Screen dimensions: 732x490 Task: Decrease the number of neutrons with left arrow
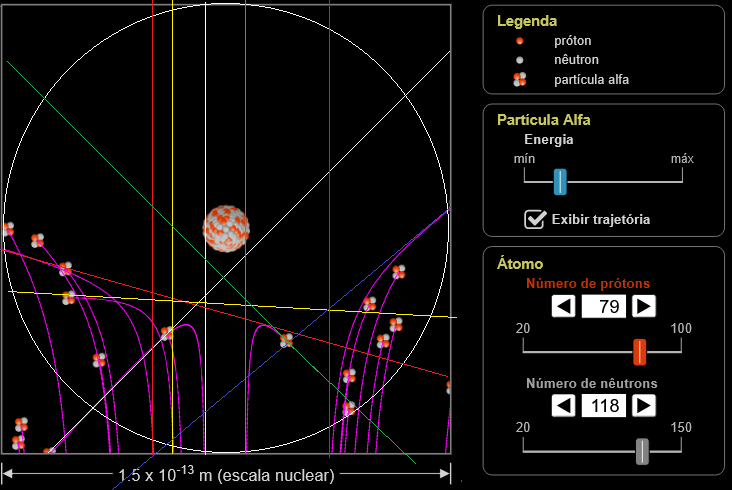click(x=564, y=405)
